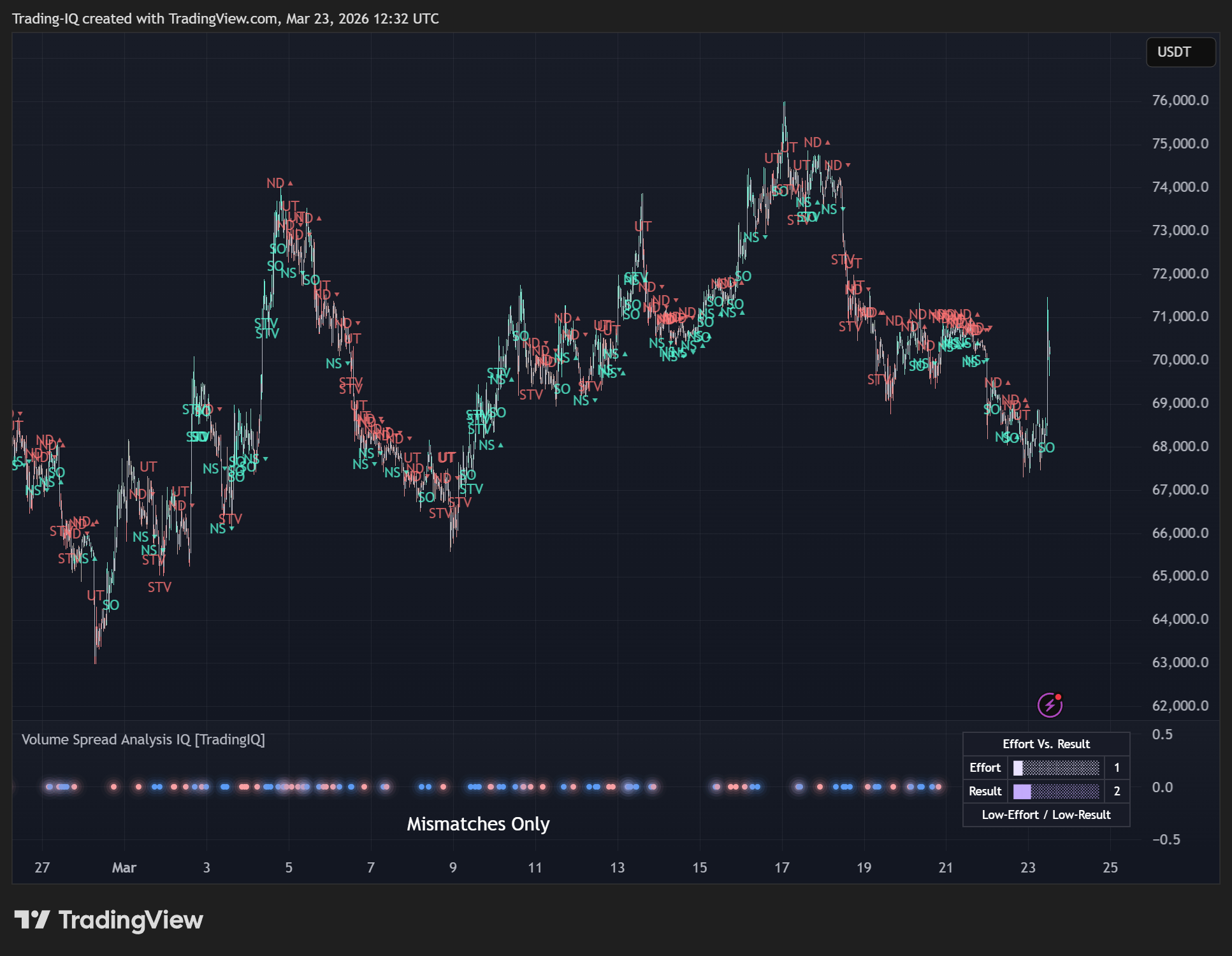Click the "Mar" label on the time axis
This screenshot has height=956, width=1232.
click(x=124, y=867)
